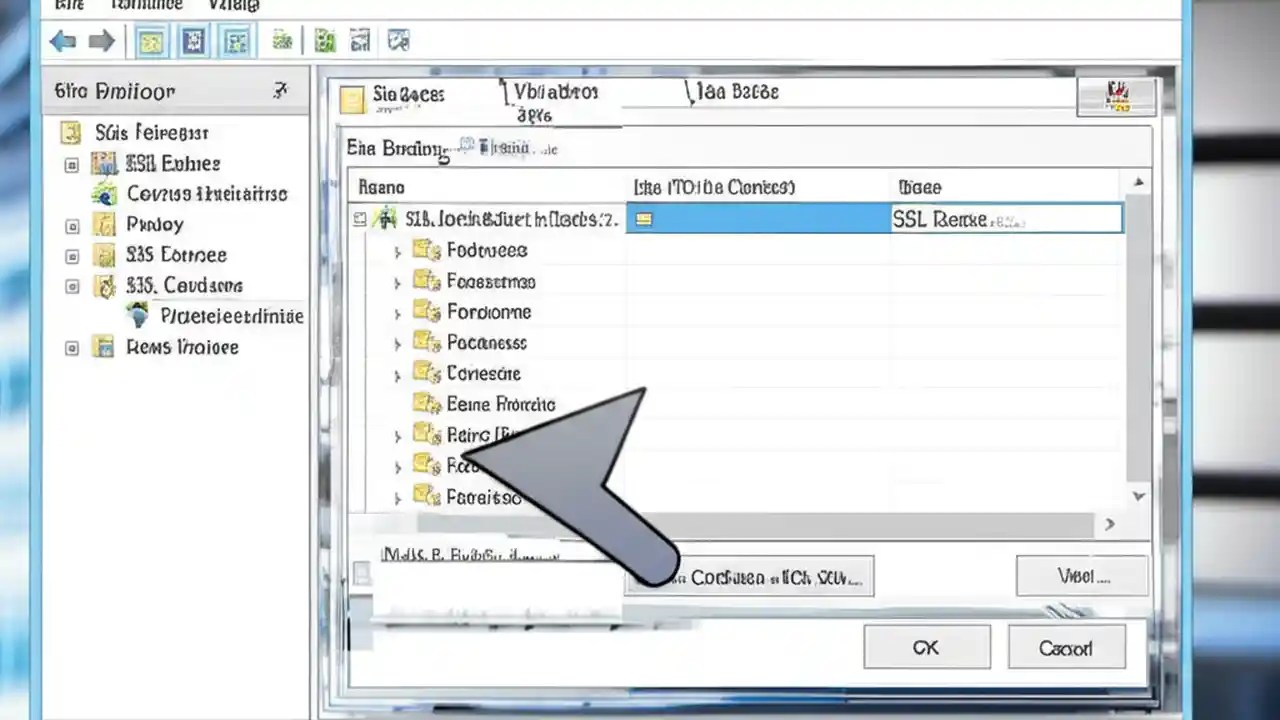The width and height of the screenshot is (1280, 720).
Task: Collapse the selected SSL certificate row
Action: coord(359,219)
